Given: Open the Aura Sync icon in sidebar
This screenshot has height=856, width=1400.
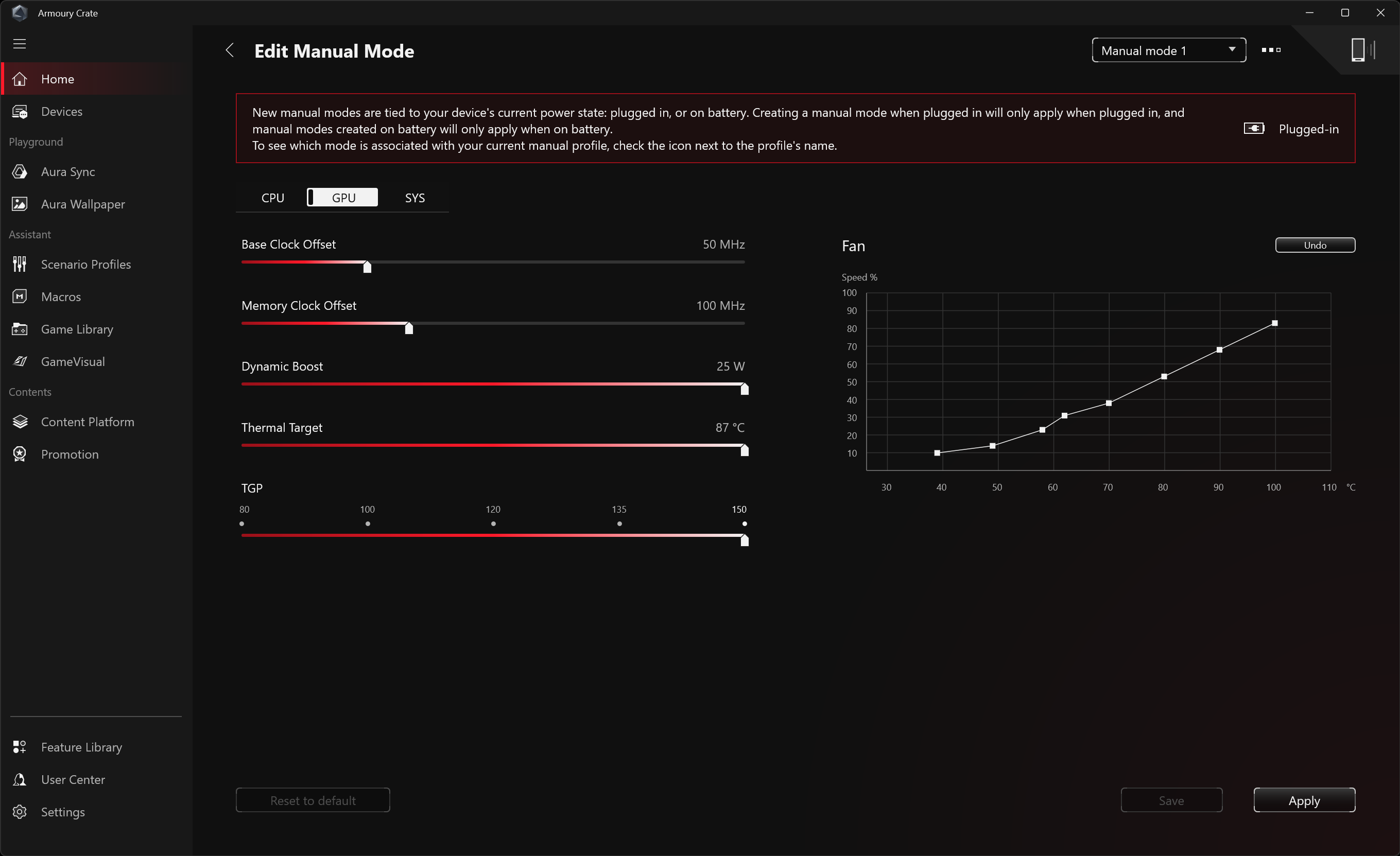Looking at the screenshot, I should coord(20,171).
